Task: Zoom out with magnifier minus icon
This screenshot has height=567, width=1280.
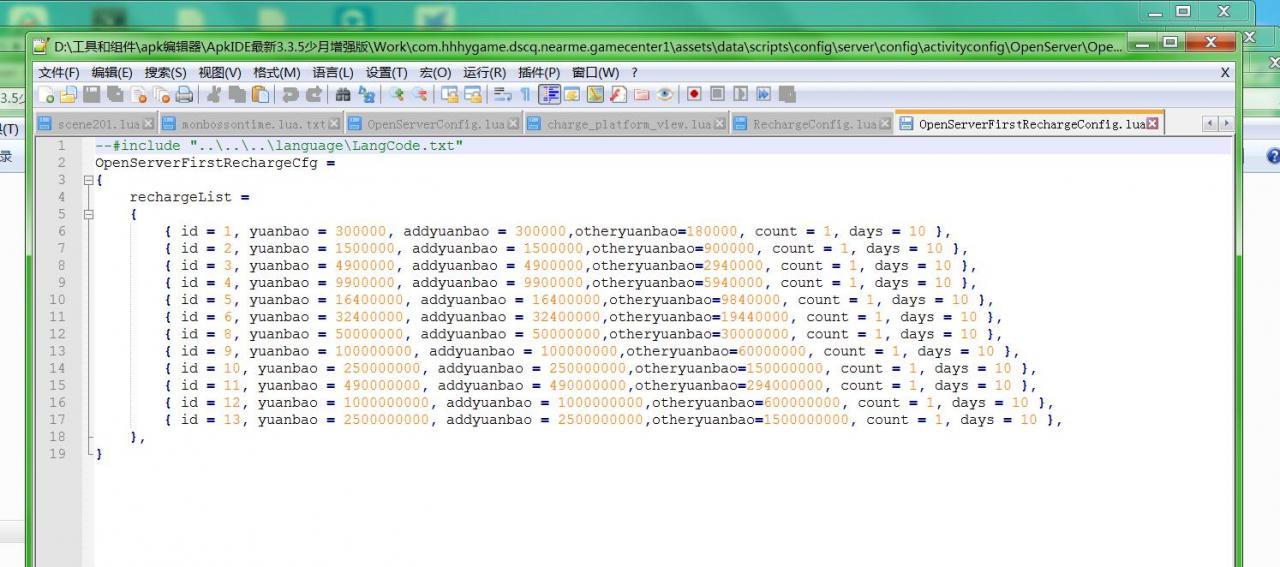Action: [421, 95]
